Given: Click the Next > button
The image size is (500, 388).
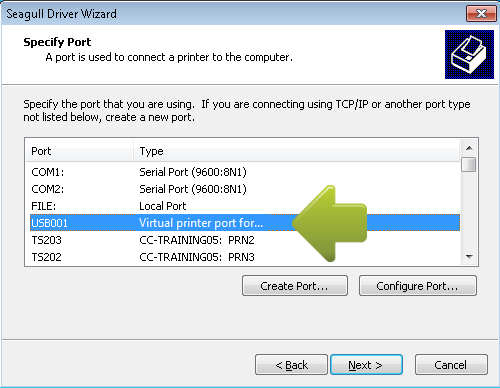Looking at the screenshot, I should click(x=366, y=365).
